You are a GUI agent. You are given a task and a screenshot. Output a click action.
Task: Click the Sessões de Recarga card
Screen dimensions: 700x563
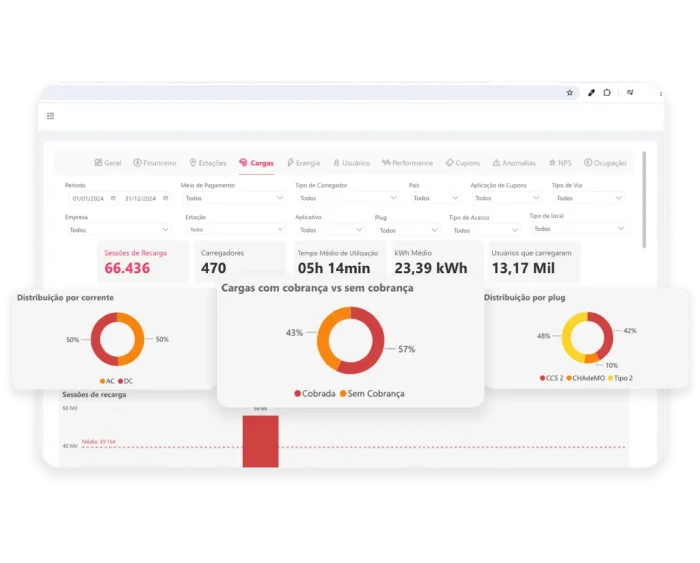[x=143, y=262]
